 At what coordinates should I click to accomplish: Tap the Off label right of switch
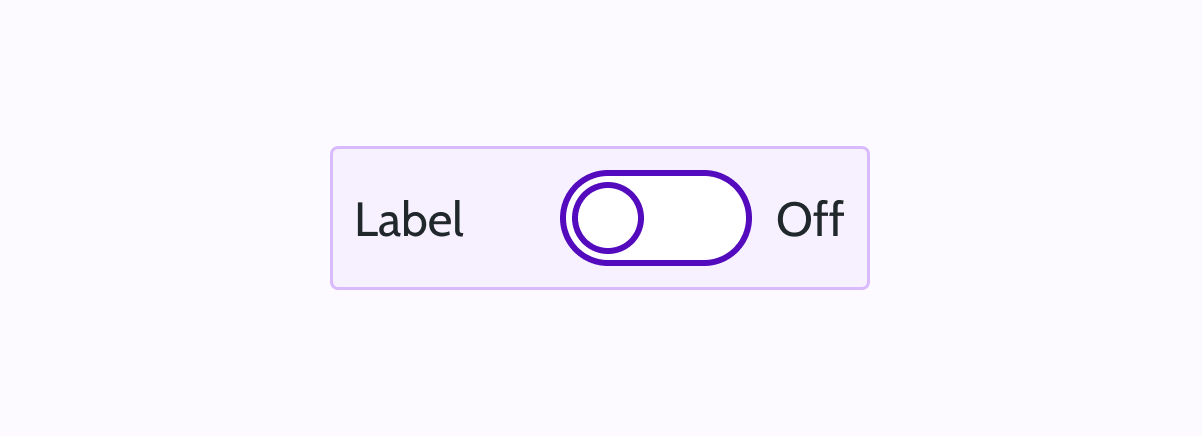tap(809, 220)
